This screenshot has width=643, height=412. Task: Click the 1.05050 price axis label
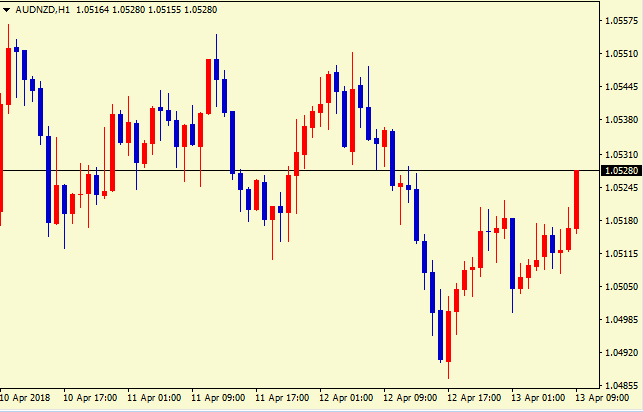(x=621, y=287)
